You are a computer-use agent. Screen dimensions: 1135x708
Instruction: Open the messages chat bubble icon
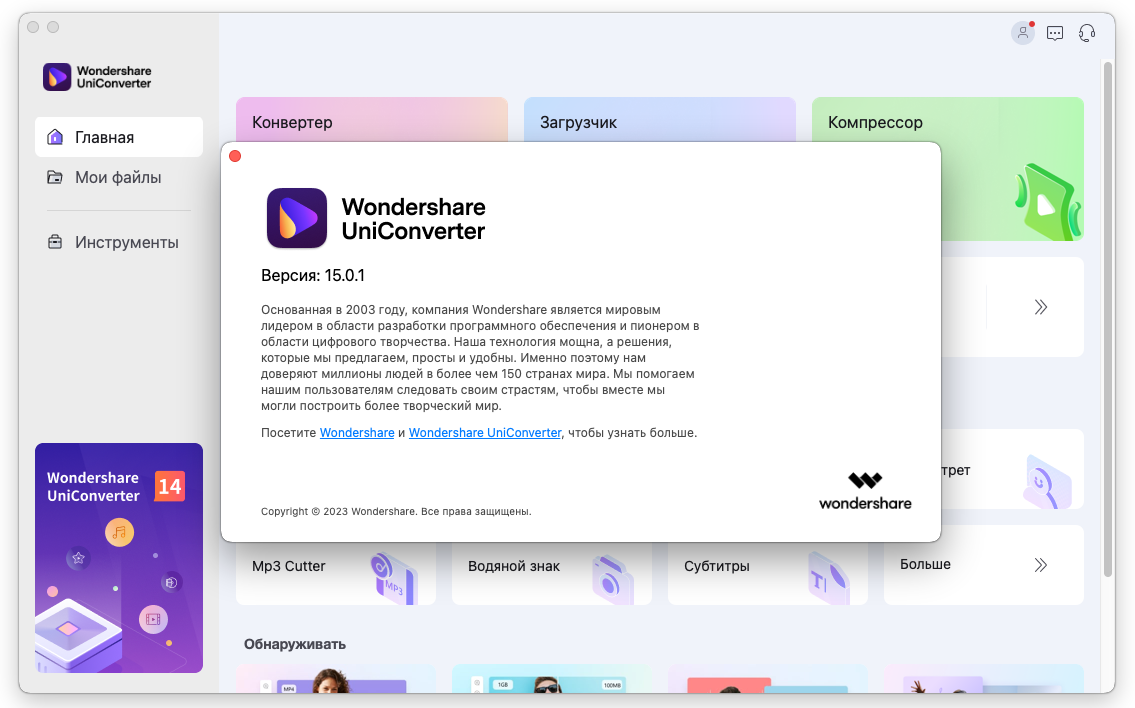tap(1055, 33)
